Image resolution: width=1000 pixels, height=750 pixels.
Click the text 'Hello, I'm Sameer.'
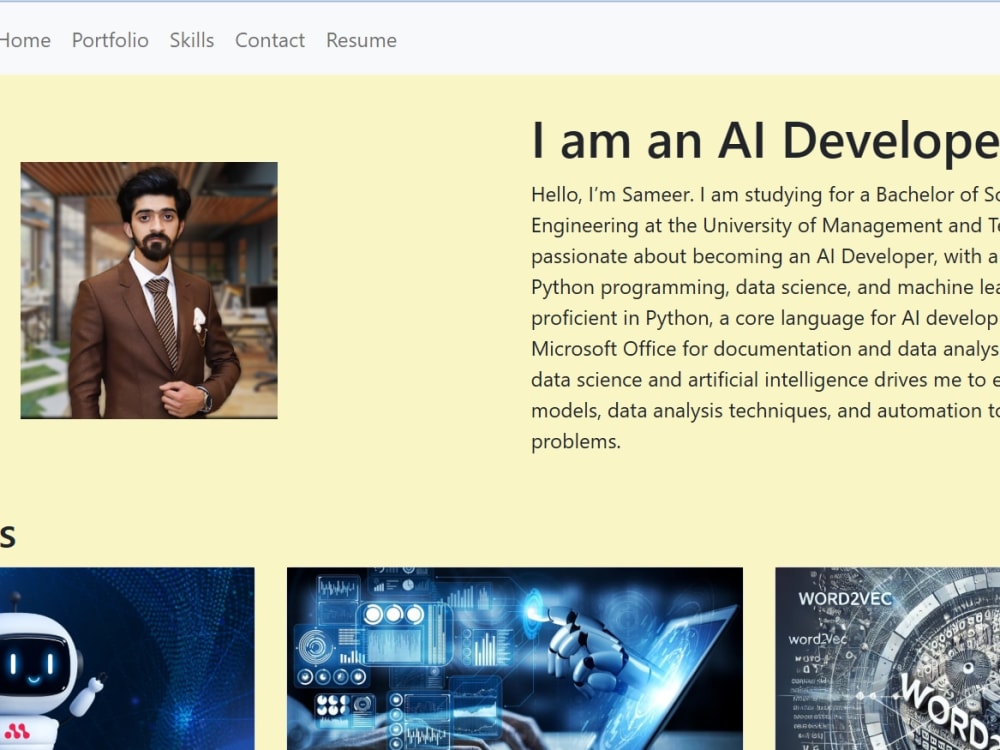[612, 195]
